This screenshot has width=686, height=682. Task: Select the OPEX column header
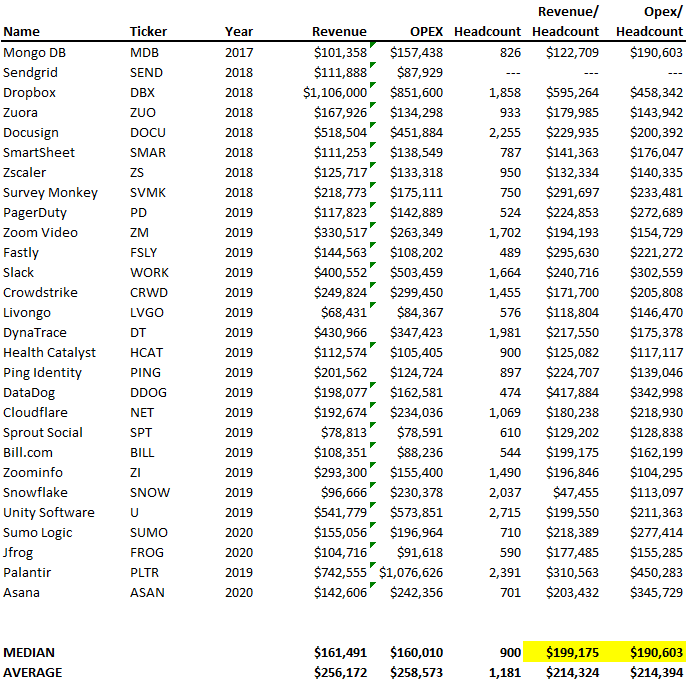click(426, 32)
